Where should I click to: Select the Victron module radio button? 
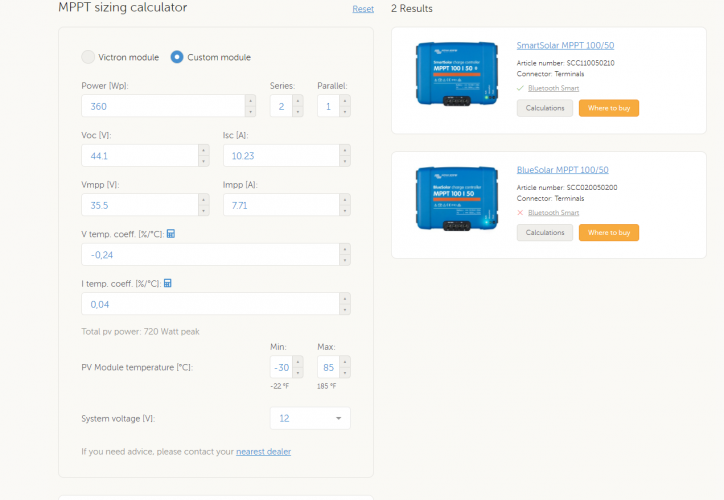(89, 57)
